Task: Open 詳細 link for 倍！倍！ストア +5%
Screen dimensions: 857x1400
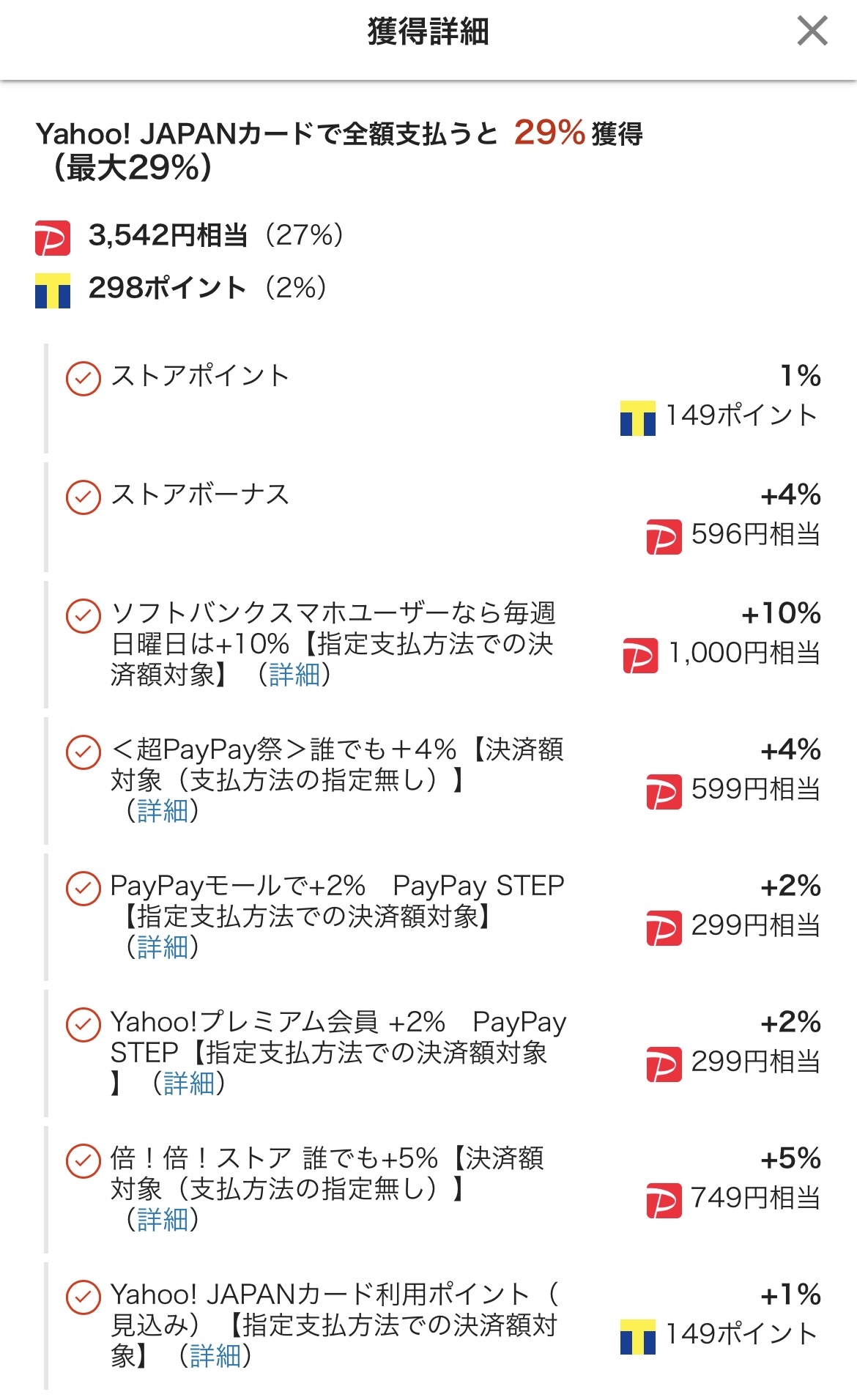Action: pos(163,1220)
